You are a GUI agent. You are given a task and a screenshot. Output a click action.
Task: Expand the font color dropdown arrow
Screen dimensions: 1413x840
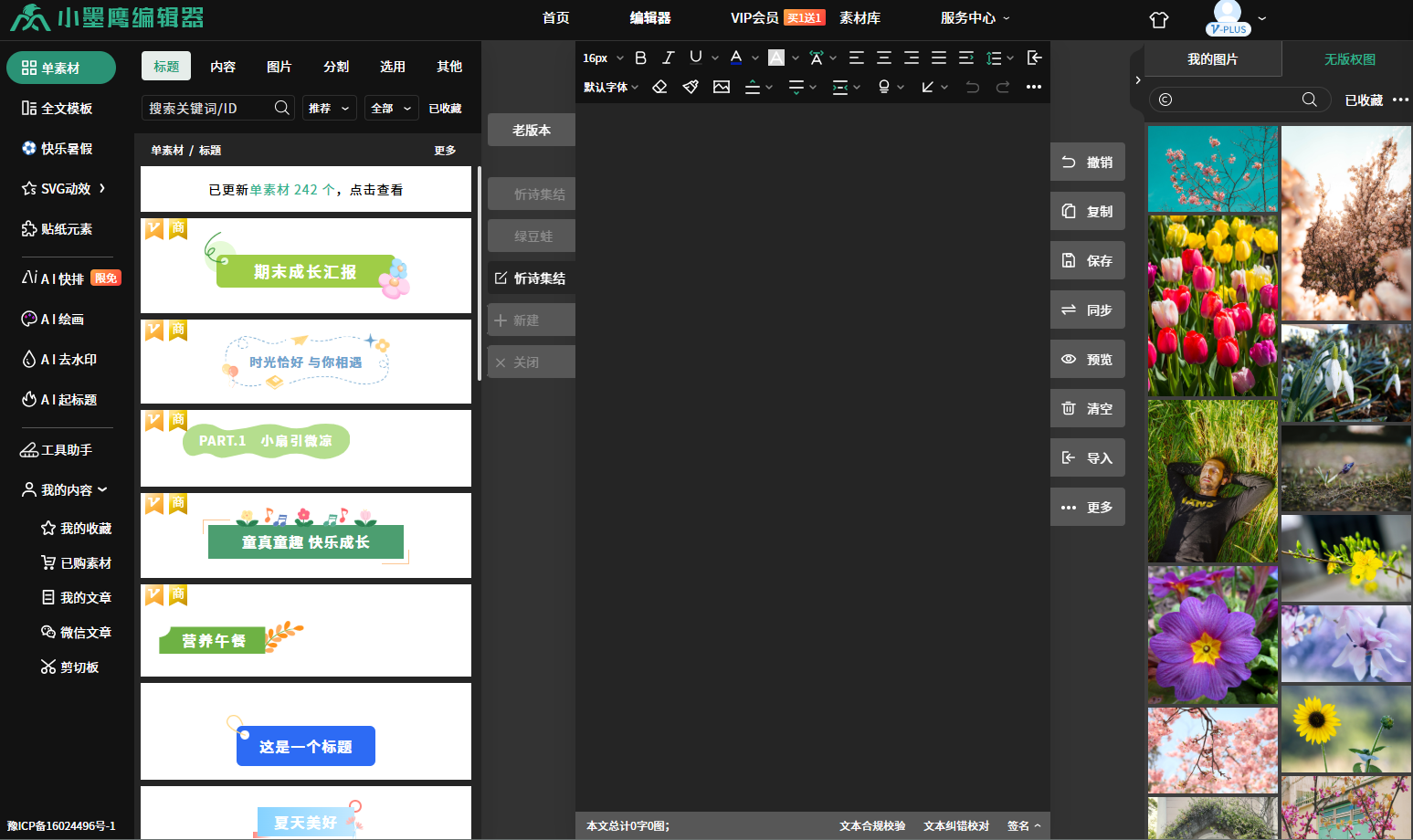[x=754, y=58]
